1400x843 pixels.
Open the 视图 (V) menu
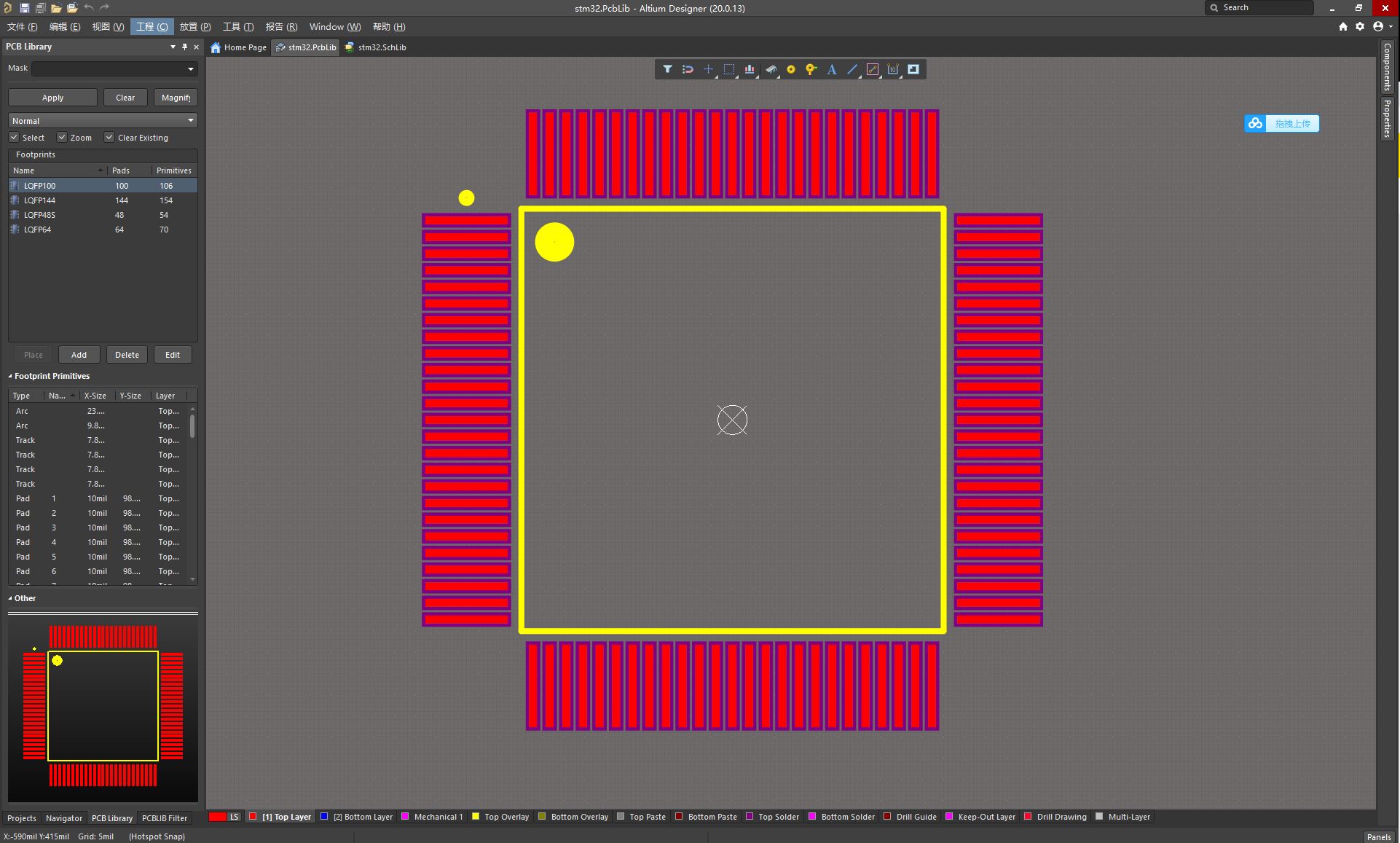point(108,26)
